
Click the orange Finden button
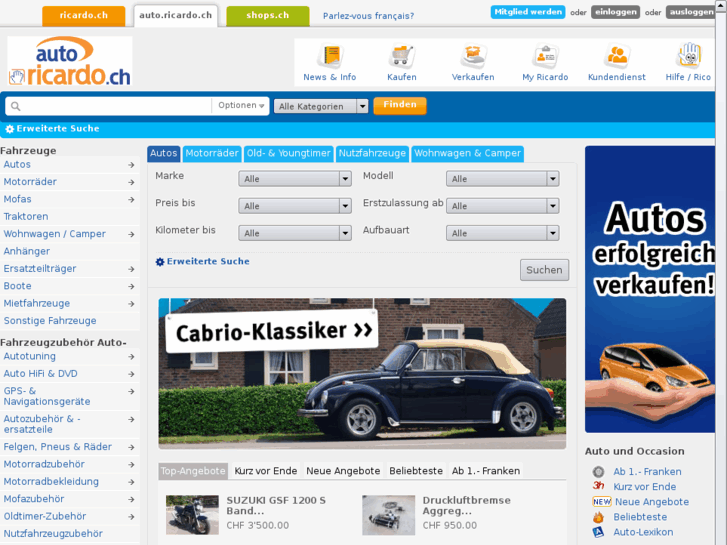click(x=400, y=105)
